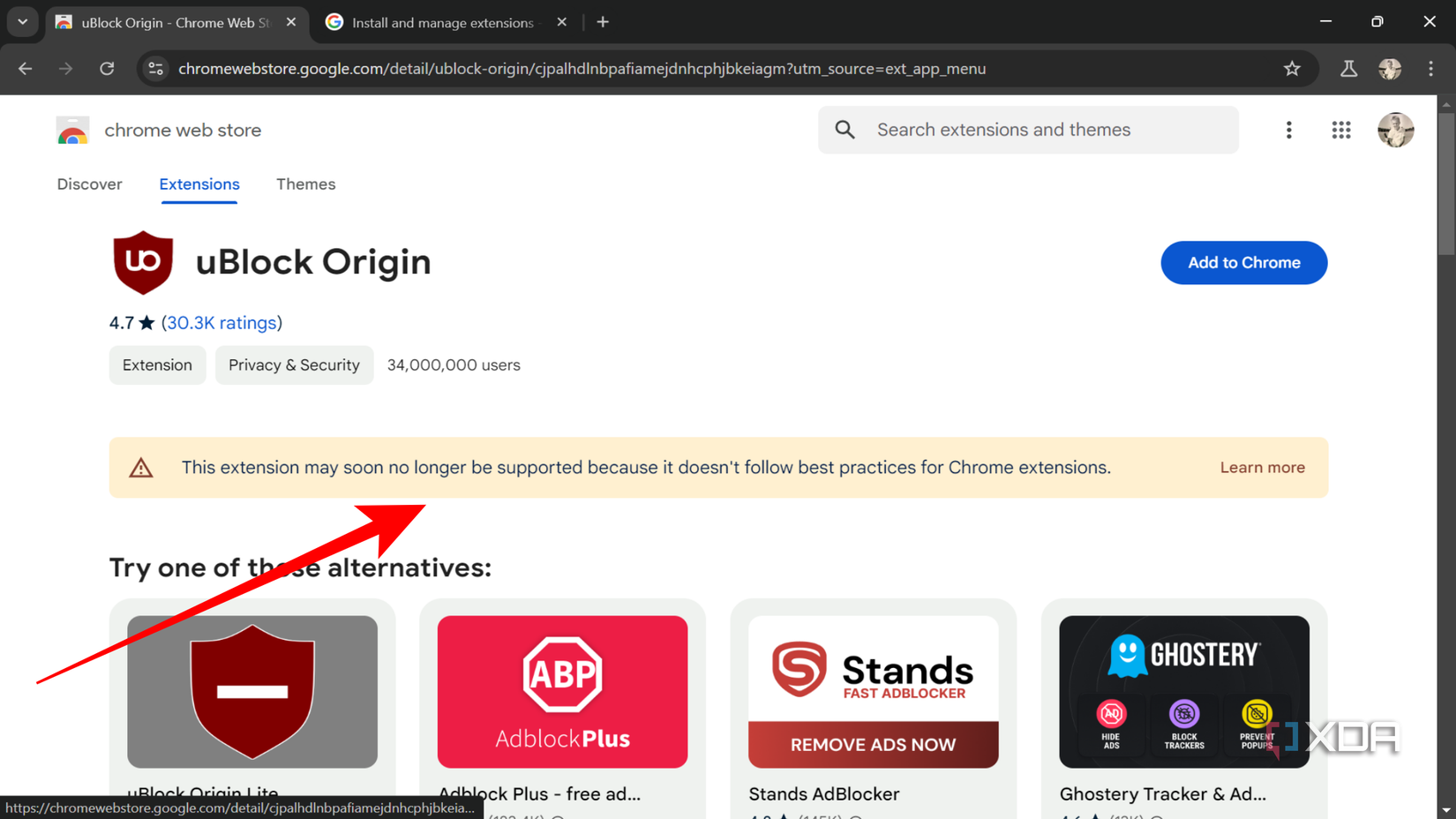Go back to the previous page
This screenshot has width=1456, height=819.
click(x=25, y=68)
